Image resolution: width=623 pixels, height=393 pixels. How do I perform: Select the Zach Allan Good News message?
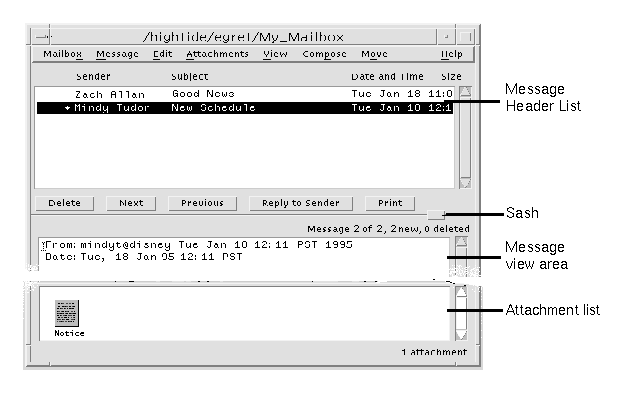[245, 94]
